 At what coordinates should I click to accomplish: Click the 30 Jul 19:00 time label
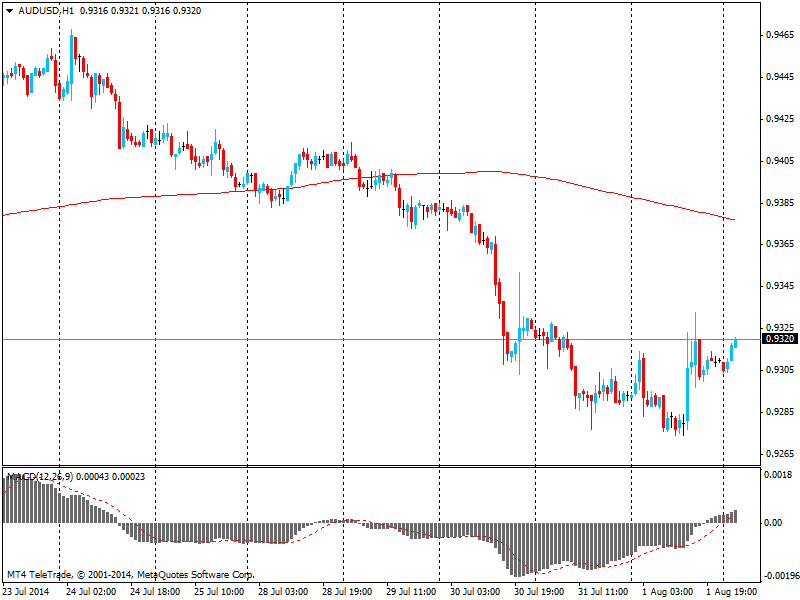point(539,592)
